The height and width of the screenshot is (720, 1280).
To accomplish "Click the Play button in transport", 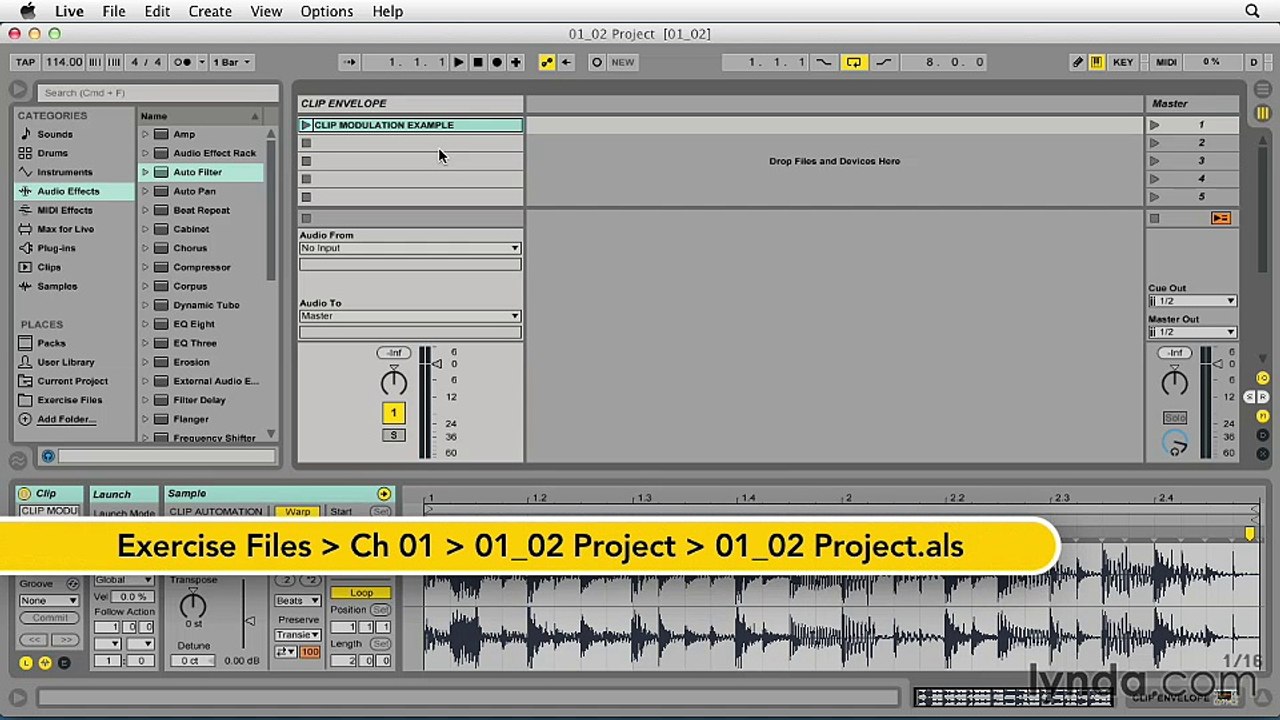I will (x=458, y=62).
